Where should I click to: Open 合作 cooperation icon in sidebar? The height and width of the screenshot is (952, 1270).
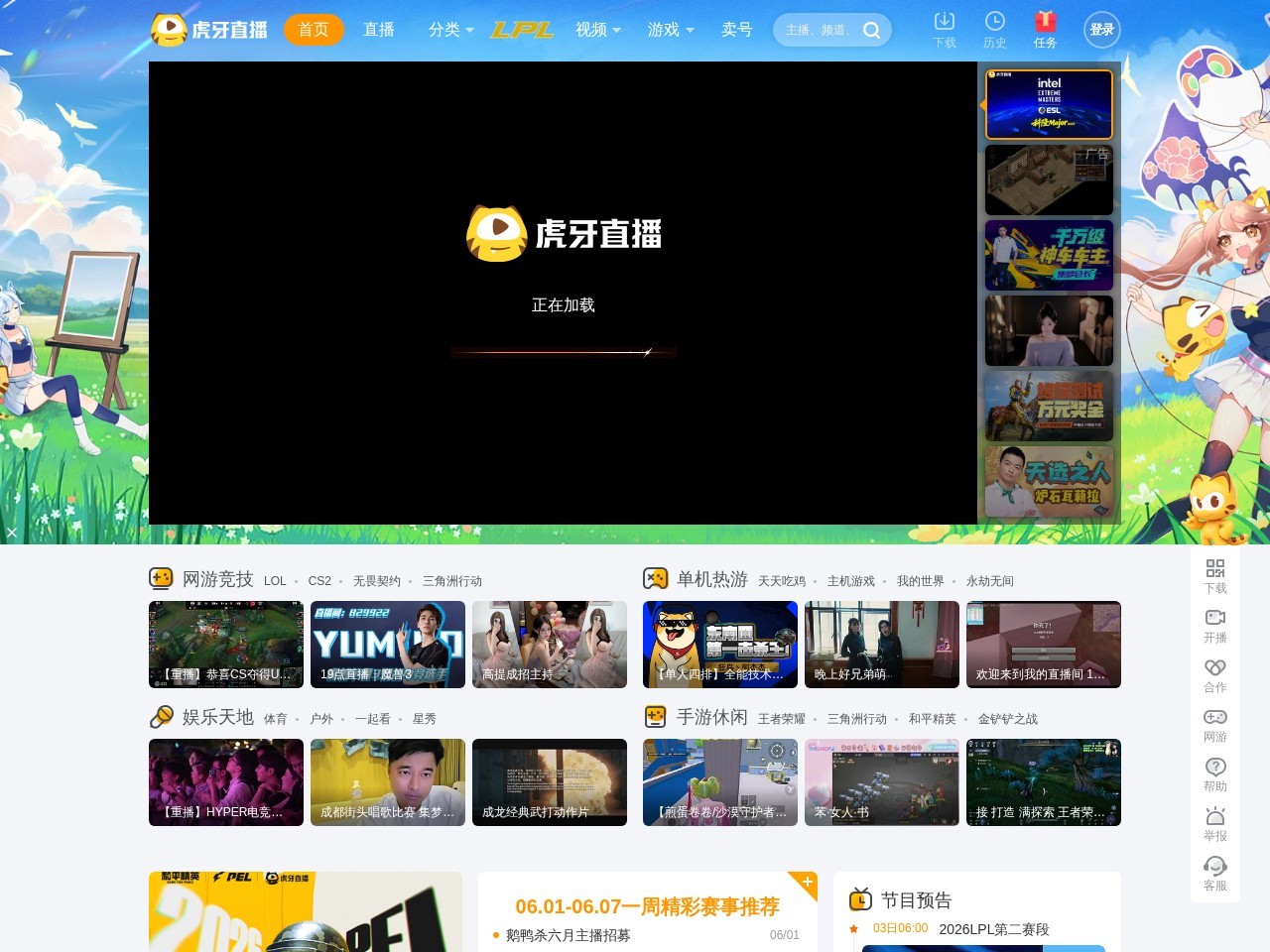1215,667
